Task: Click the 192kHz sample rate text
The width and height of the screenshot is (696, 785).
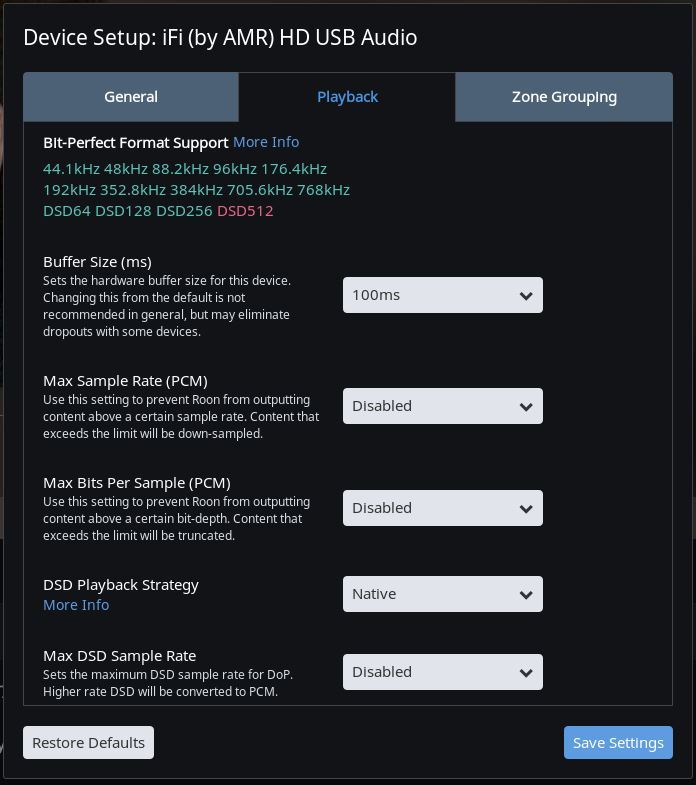Action: pyautogui.click(x=70, y=190)
